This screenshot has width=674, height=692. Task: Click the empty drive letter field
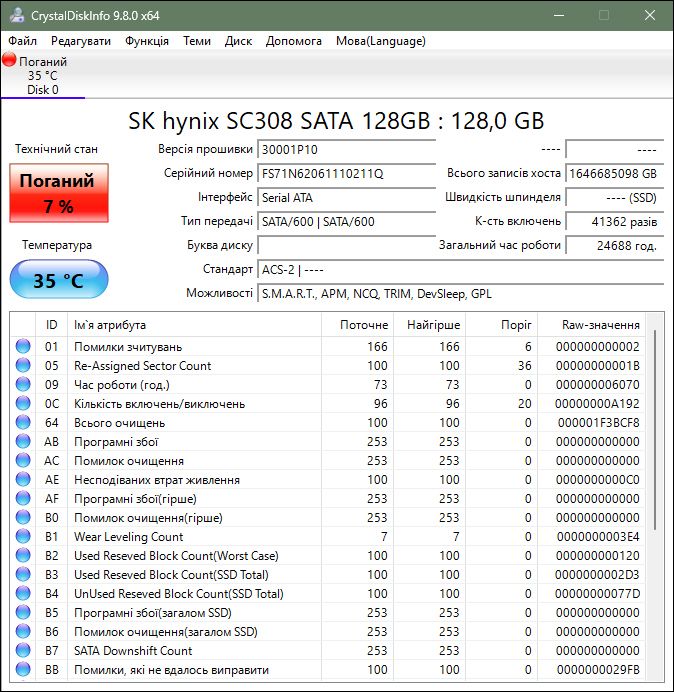pos(346,245)
